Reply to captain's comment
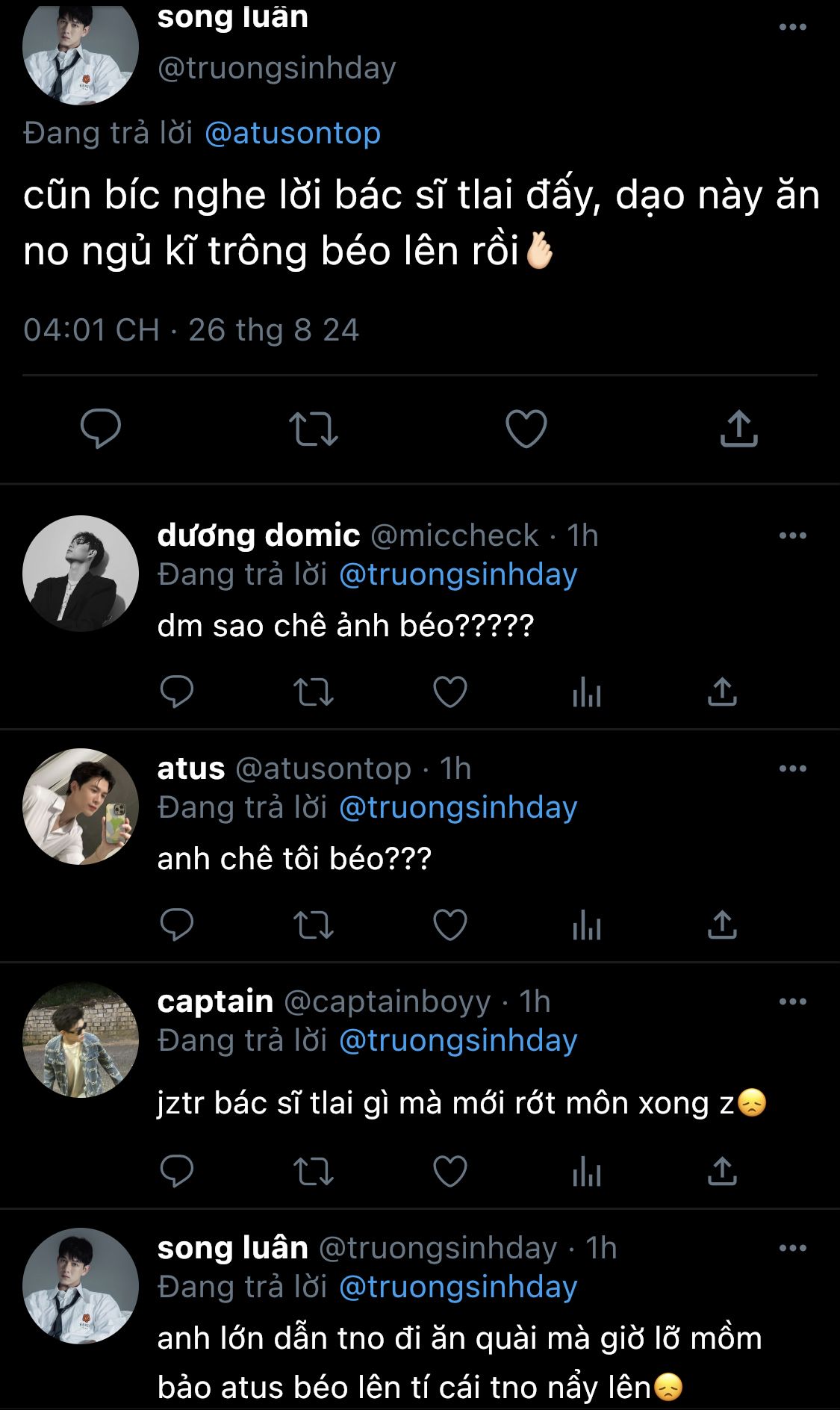840x1410 pixels. (177, 1171)
